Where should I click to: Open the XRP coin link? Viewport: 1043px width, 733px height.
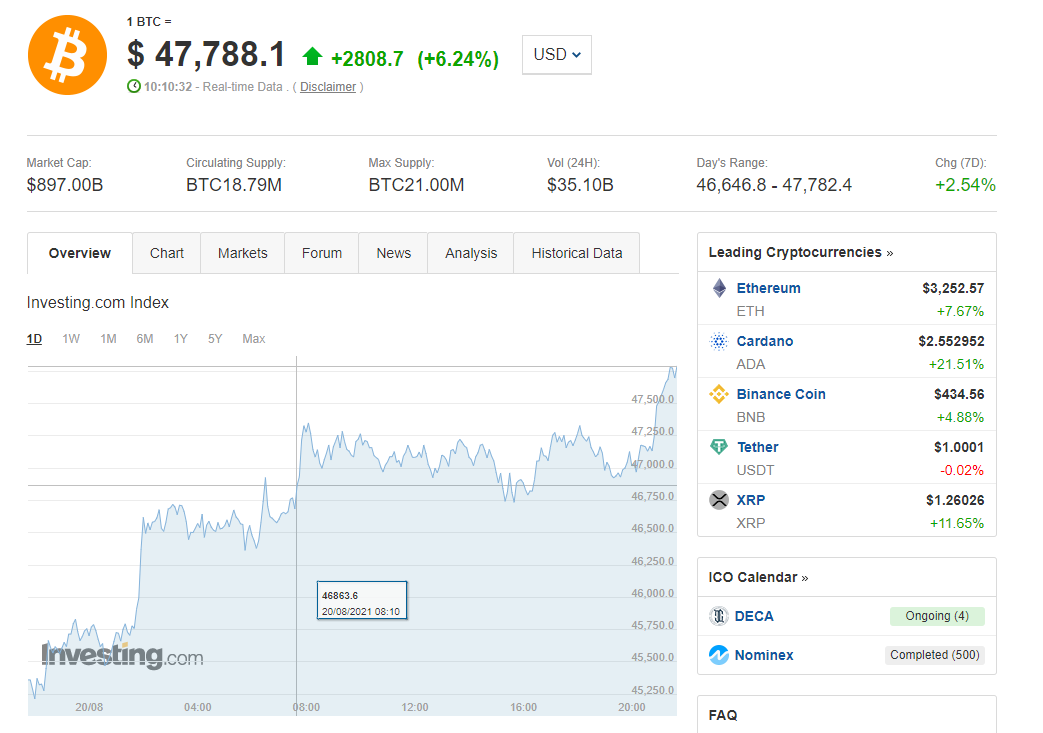[750, 500]
